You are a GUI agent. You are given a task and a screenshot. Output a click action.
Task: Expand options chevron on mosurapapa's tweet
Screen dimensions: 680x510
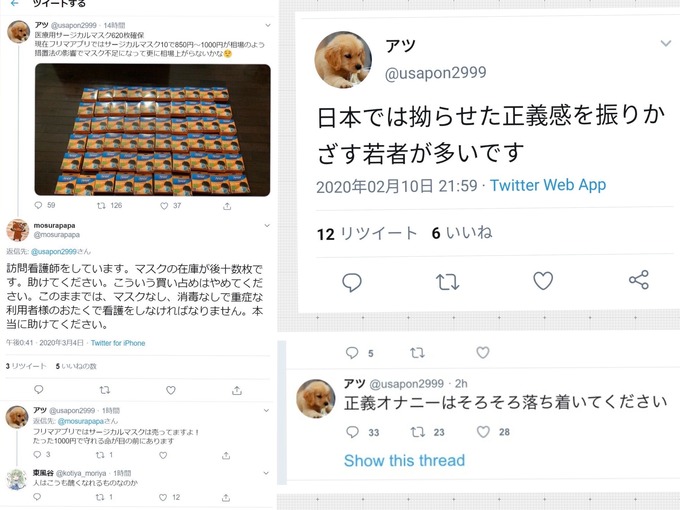[267, 226]
